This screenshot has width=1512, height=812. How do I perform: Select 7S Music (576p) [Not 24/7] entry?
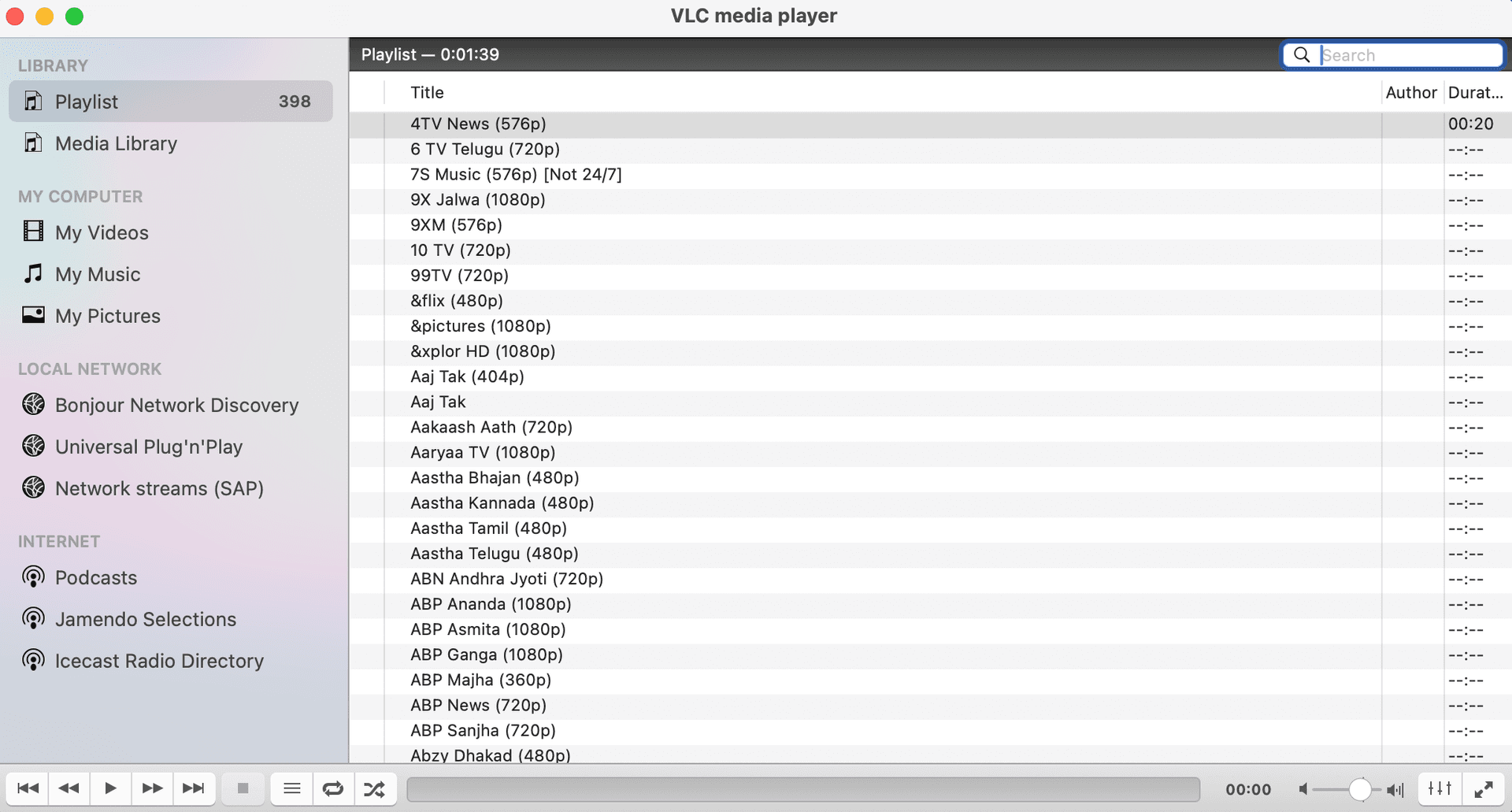pos(930,175)
